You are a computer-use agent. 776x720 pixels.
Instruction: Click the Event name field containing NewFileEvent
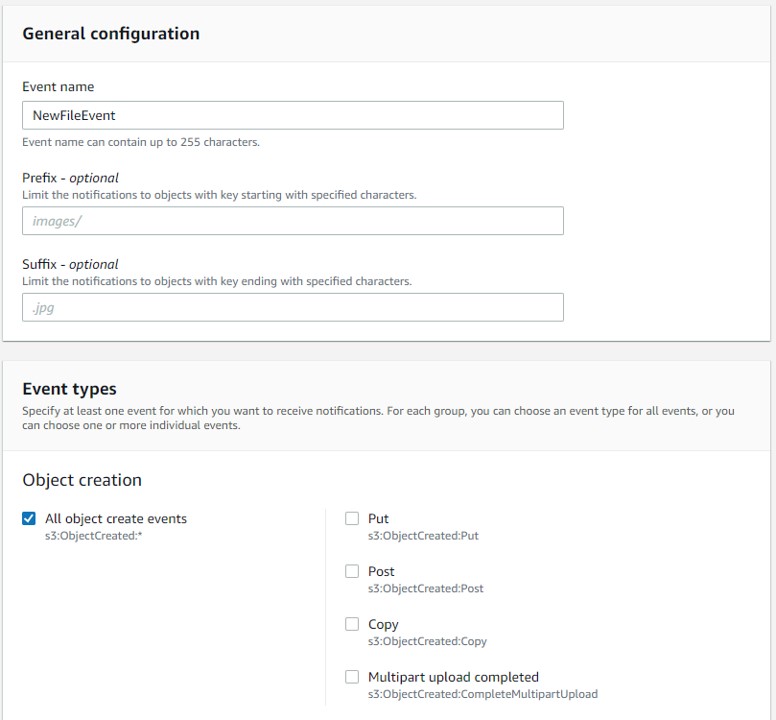pos(292,115)
